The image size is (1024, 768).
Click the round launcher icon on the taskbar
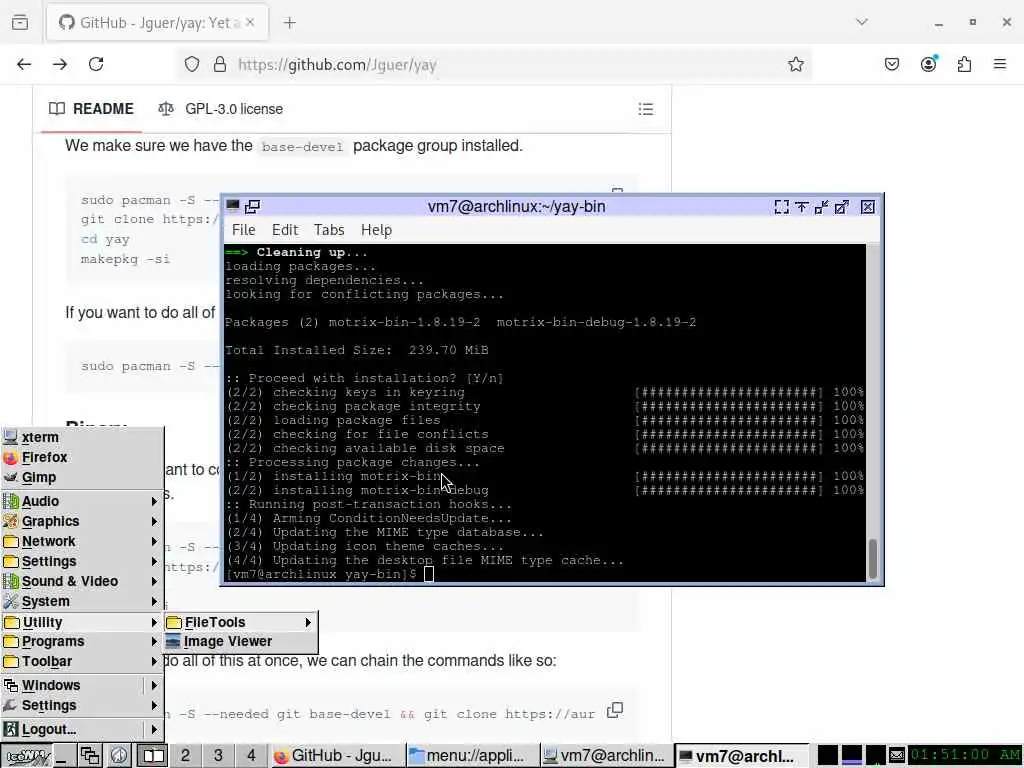pyautogui.click(x=119, y=756)
